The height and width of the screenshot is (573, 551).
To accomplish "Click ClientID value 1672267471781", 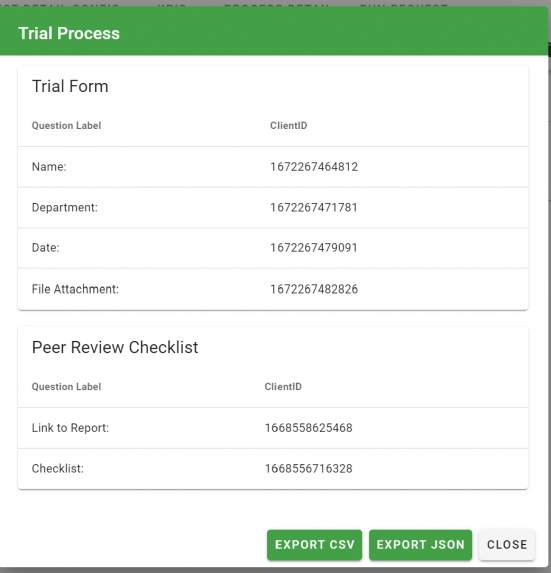I will [314, 208].
